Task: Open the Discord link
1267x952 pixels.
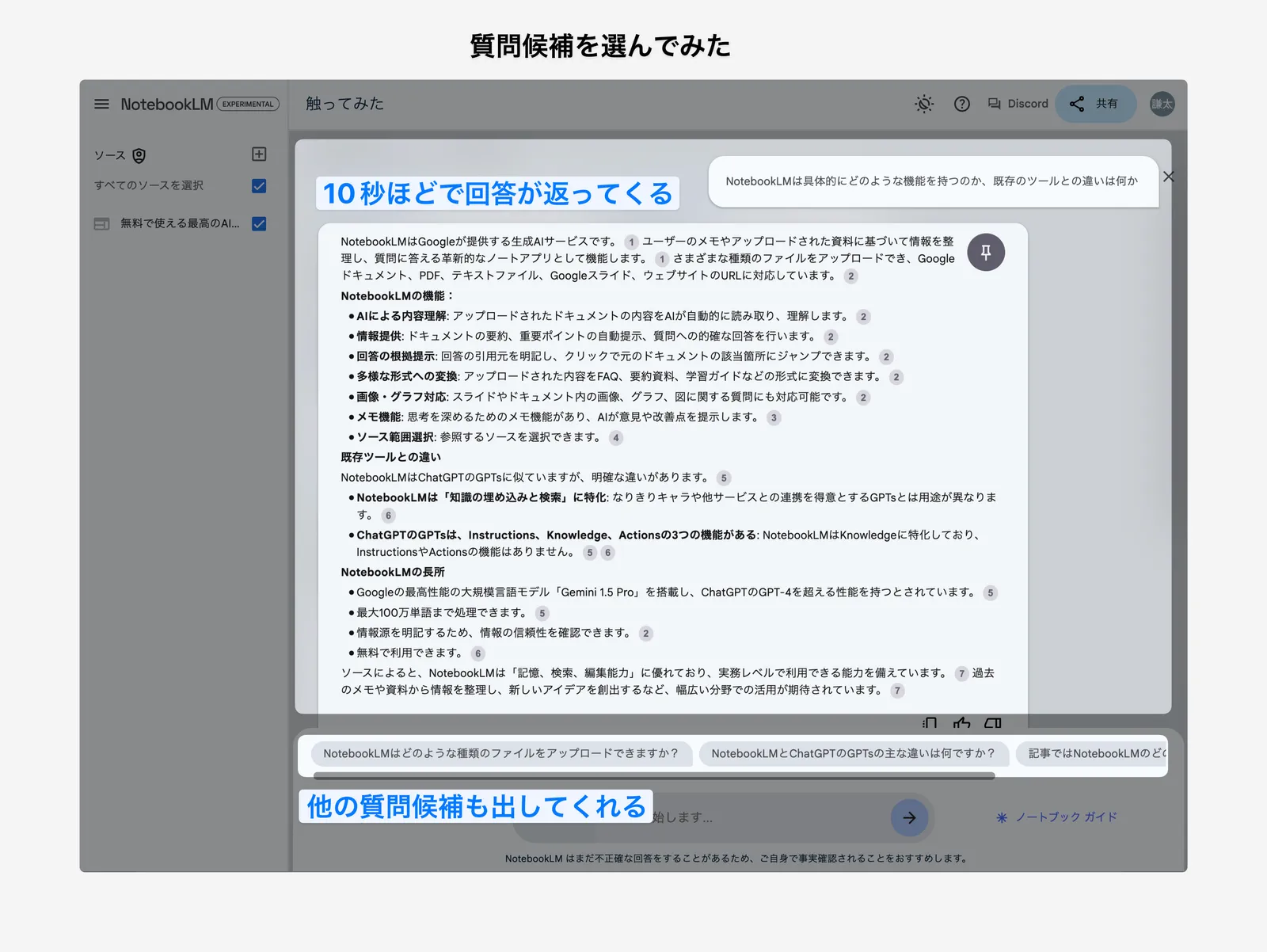Action: coord(1018,104)
